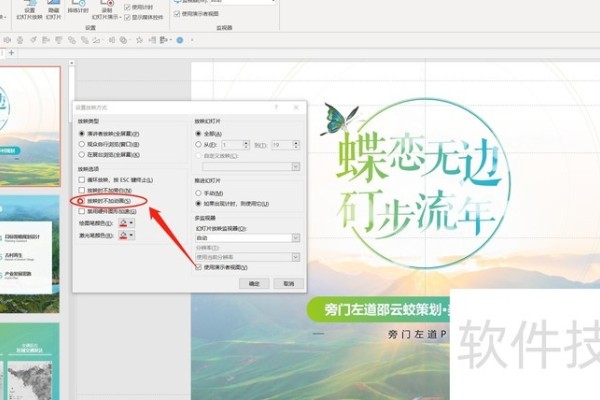Viewport: 600px width, 400px height.
Task: Click the star icon in quick toolbar
Action: pos(139,40)
